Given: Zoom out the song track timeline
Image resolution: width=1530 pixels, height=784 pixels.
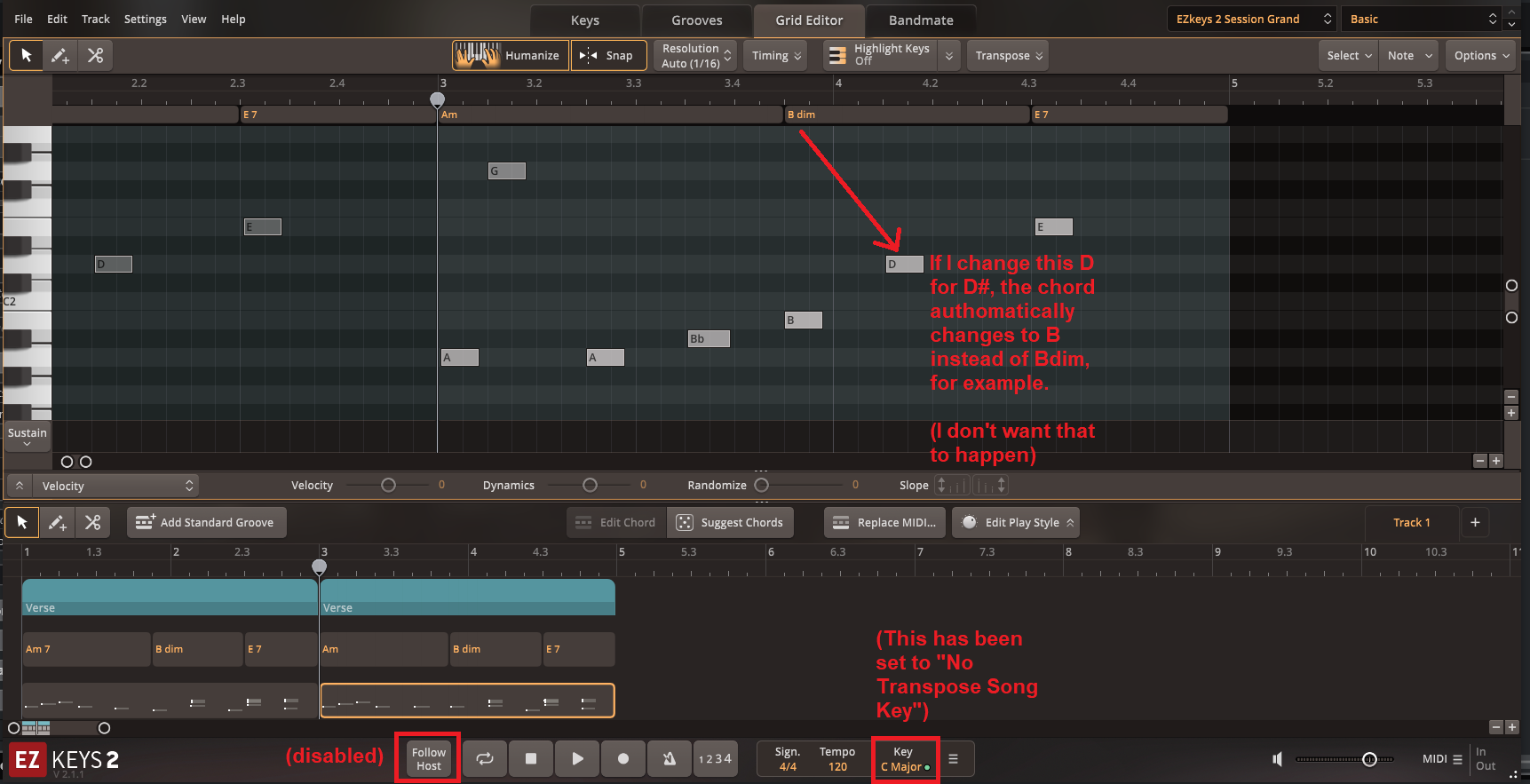Looking at the screenshot, I should pos(1496,727).
